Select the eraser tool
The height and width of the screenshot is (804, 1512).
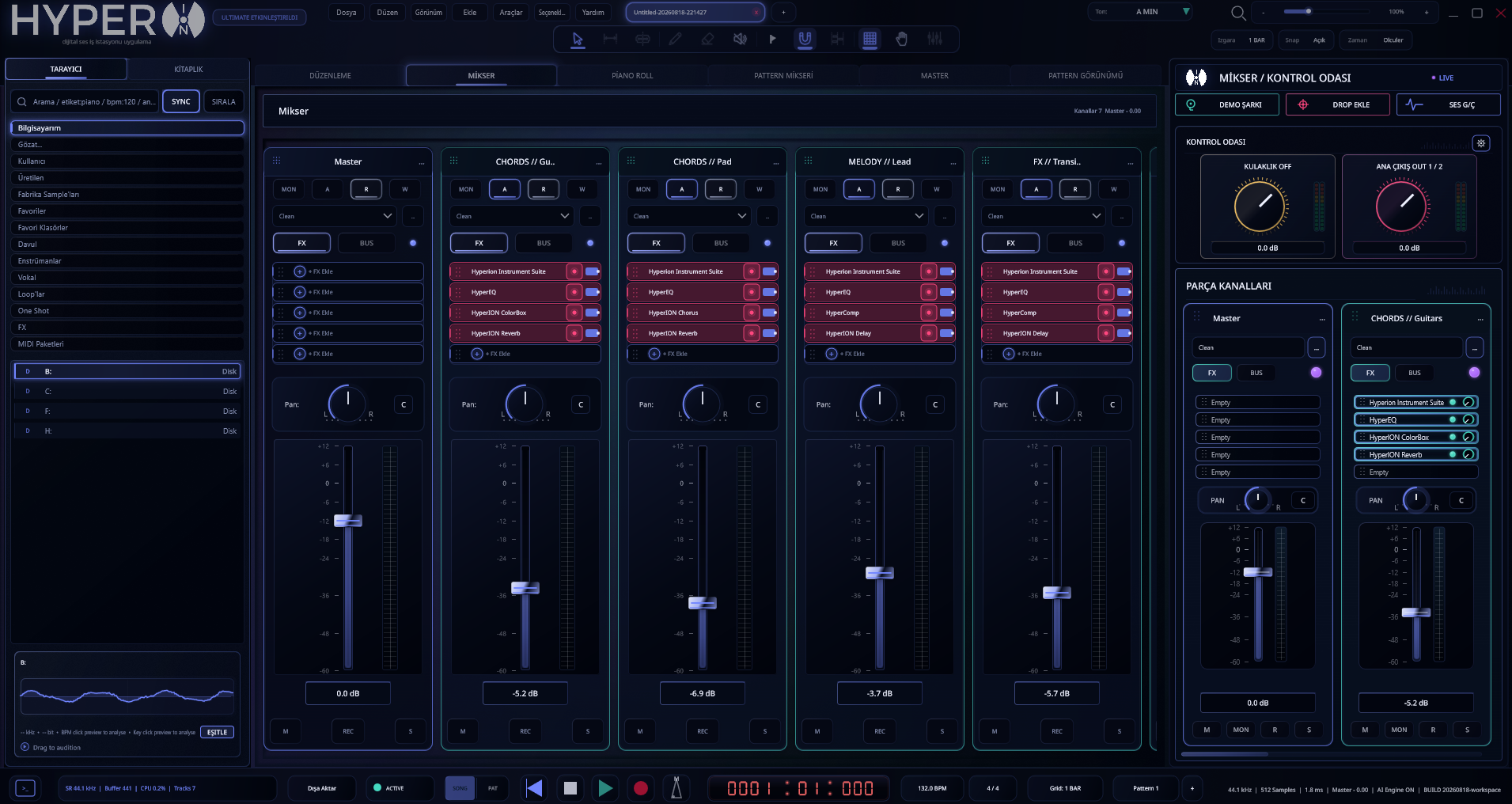pos(707,39)
